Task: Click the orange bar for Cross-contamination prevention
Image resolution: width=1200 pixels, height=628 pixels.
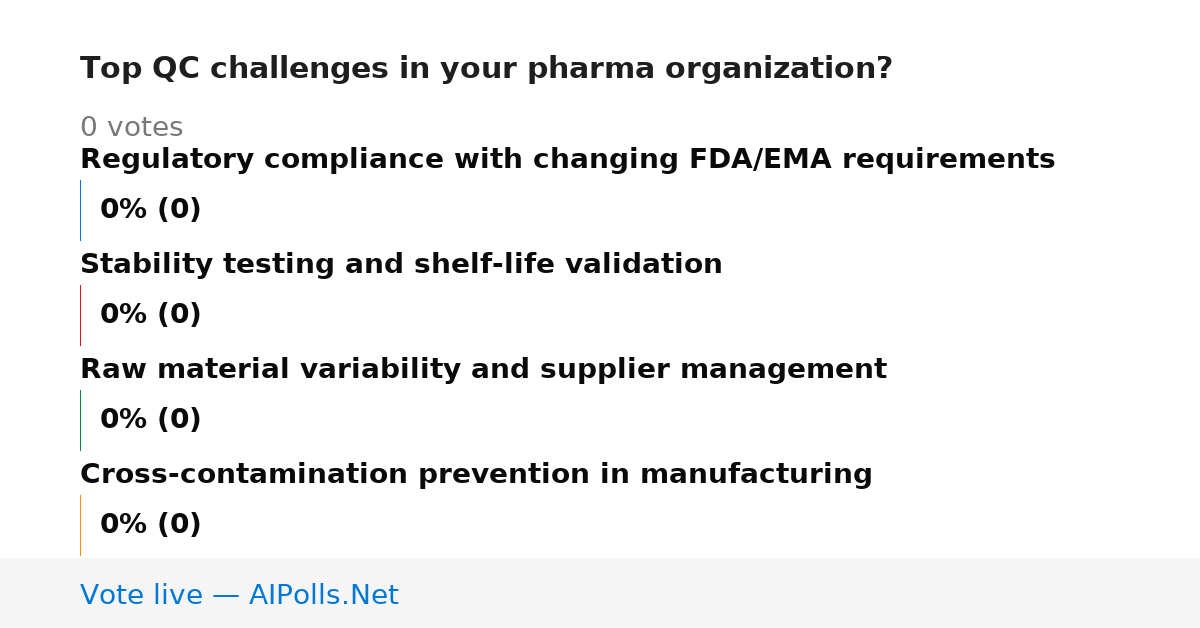Action: (80, 525)
